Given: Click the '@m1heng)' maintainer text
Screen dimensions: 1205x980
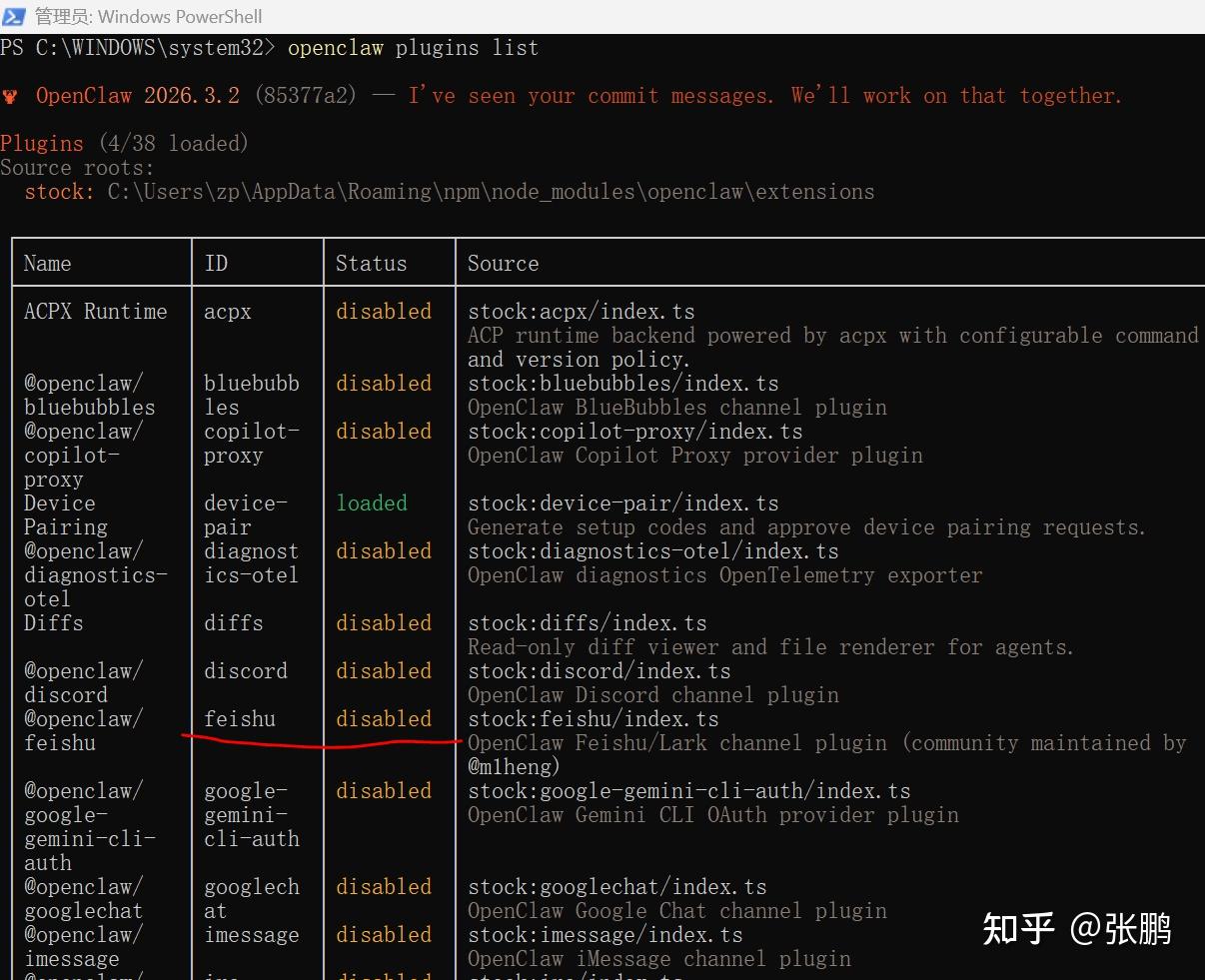Looking at the screenshot, I should coord(514,767).
